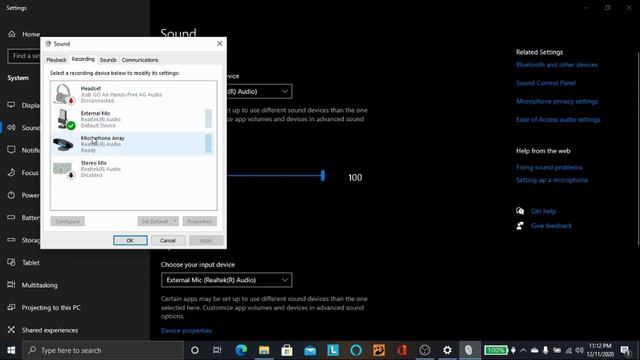This screenshot has height=360, width=640.
Task: Switch to Recording tab
Action: click(x=83, y=59)
